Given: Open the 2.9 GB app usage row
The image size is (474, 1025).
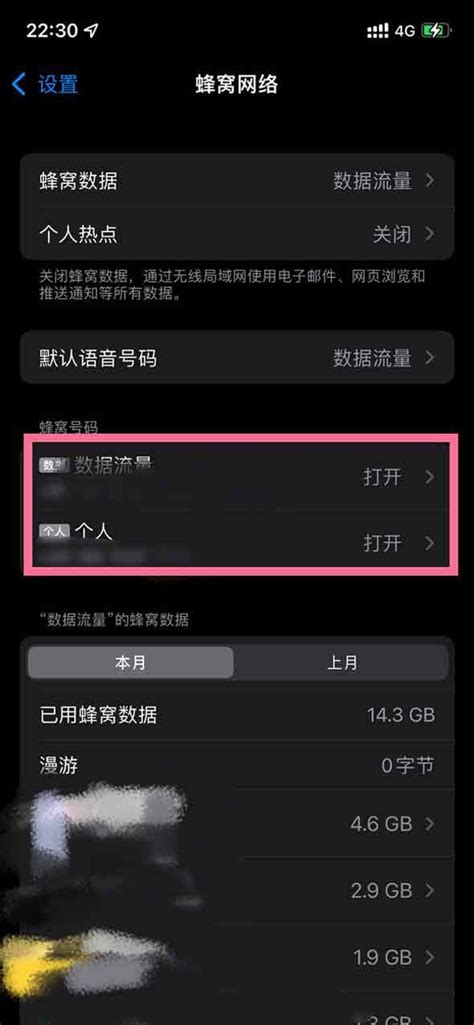Looking at the screenshot, I should pyautogui.click(x=237, y=890).
